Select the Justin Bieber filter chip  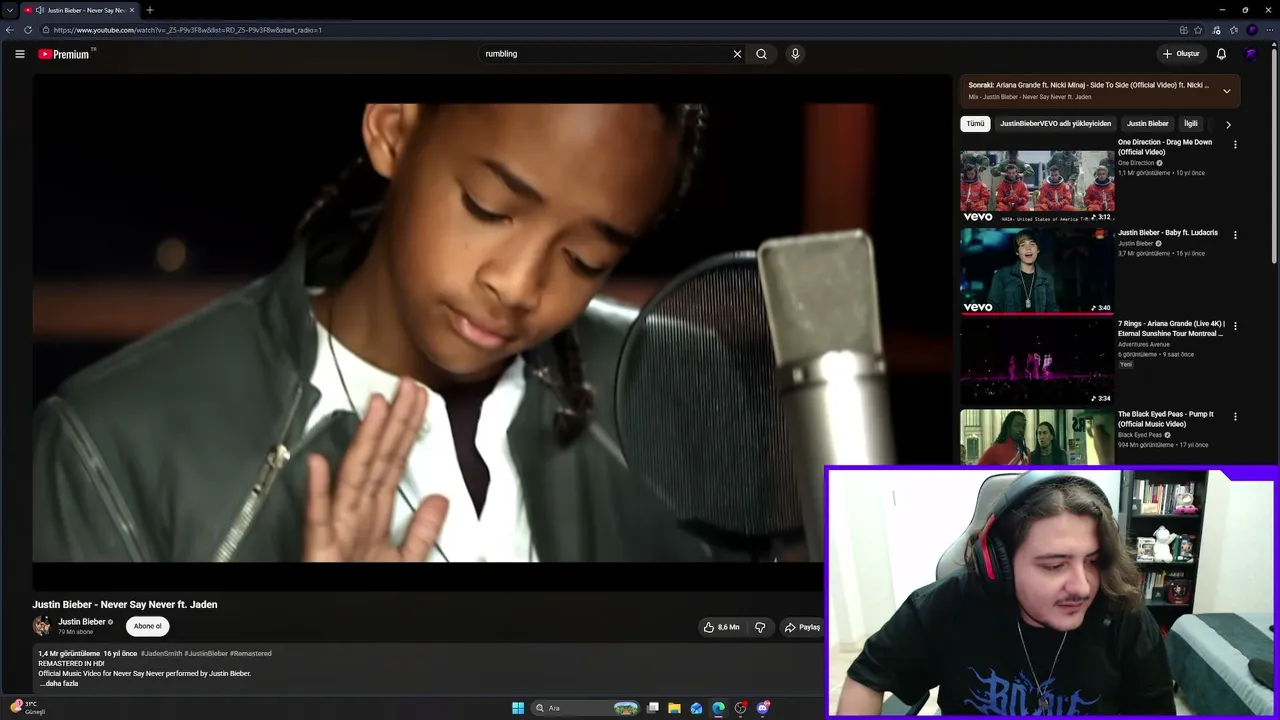pyautogui.click(x=1148, y=124)
